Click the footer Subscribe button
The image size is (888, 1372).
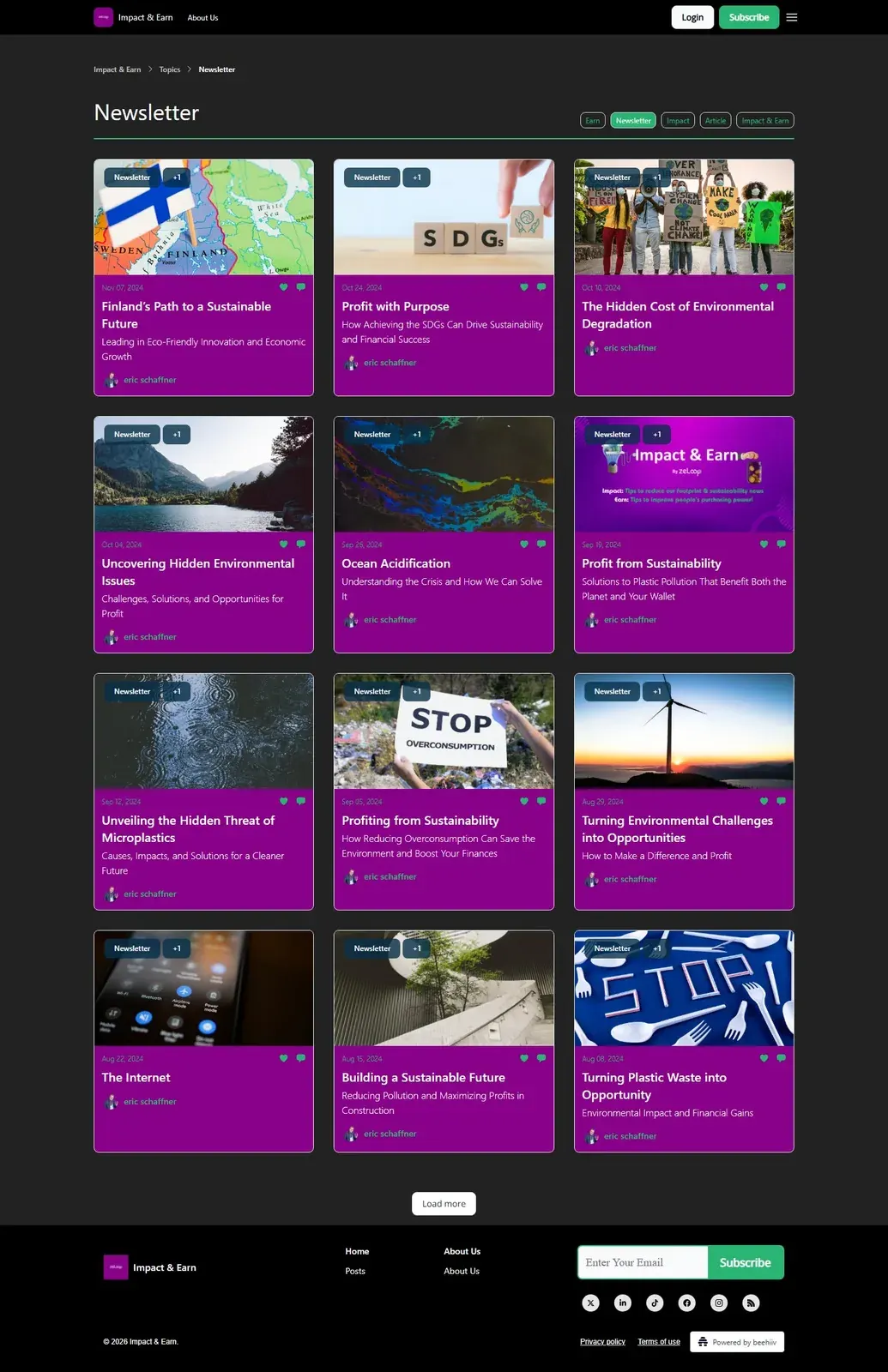746,1262
